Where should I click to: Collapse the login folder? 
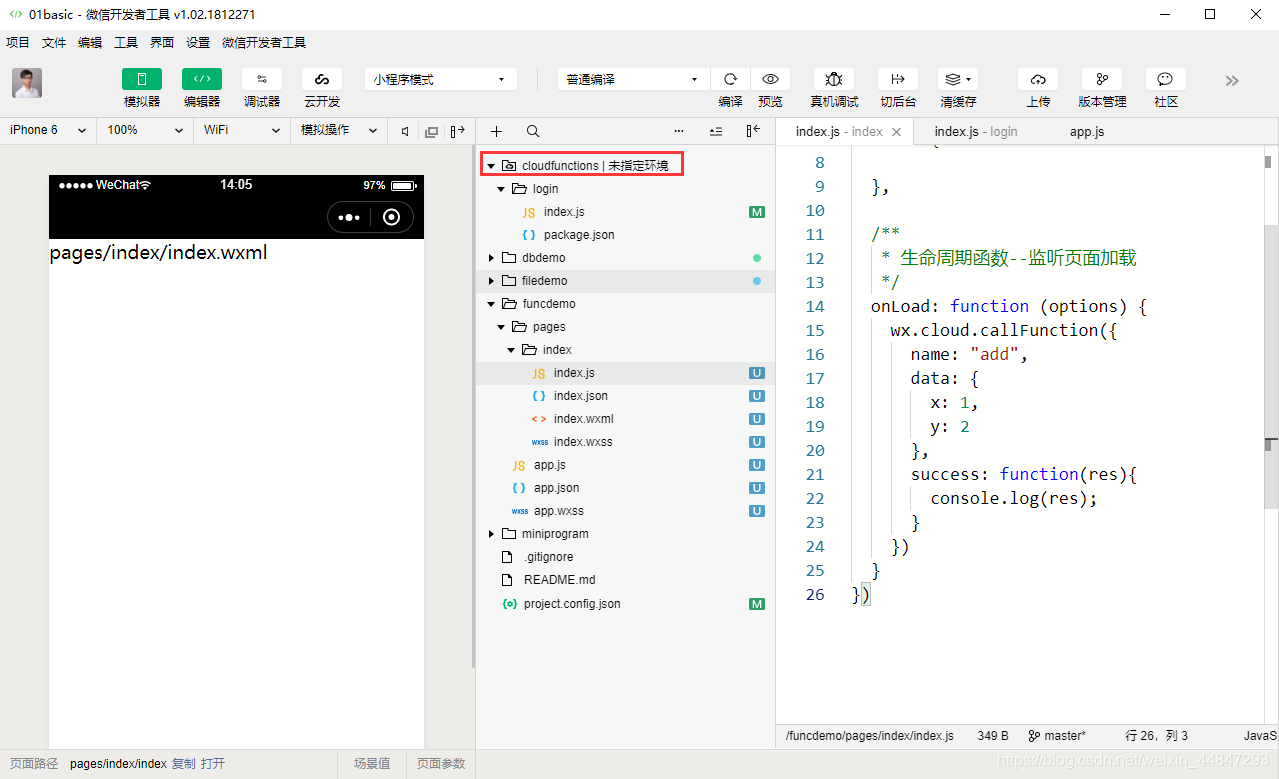tap(501, 189)
